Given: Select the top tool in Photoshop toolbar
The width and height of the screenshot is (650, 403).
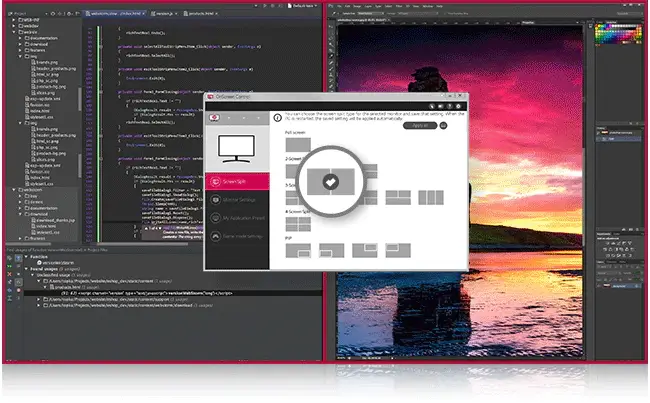Looking at the screenshot, I should [x=331, y=28].
